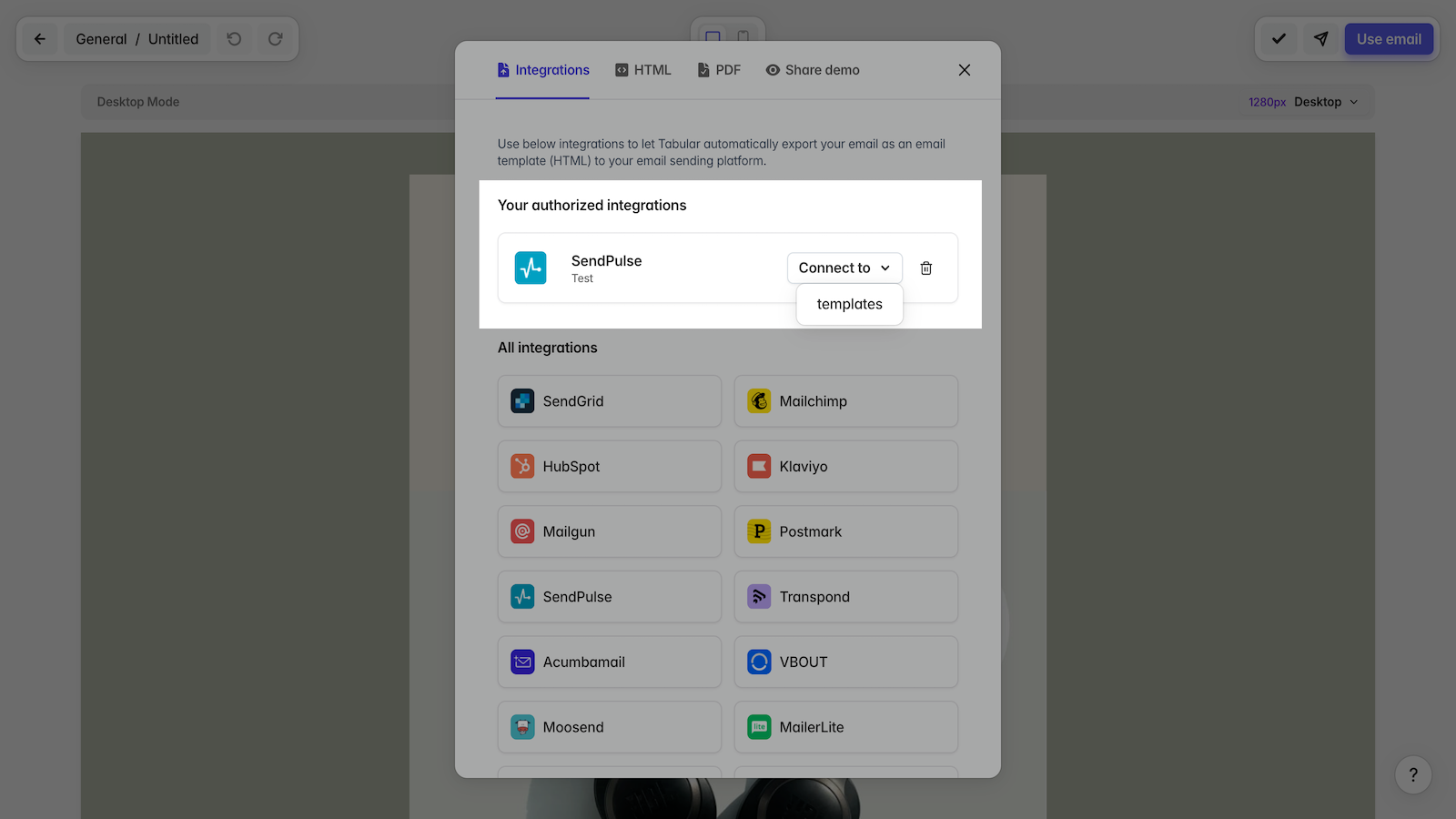Screen dimensions: 1456x819
Task: Click the checkmark save icon
Action: (1279, 39)
